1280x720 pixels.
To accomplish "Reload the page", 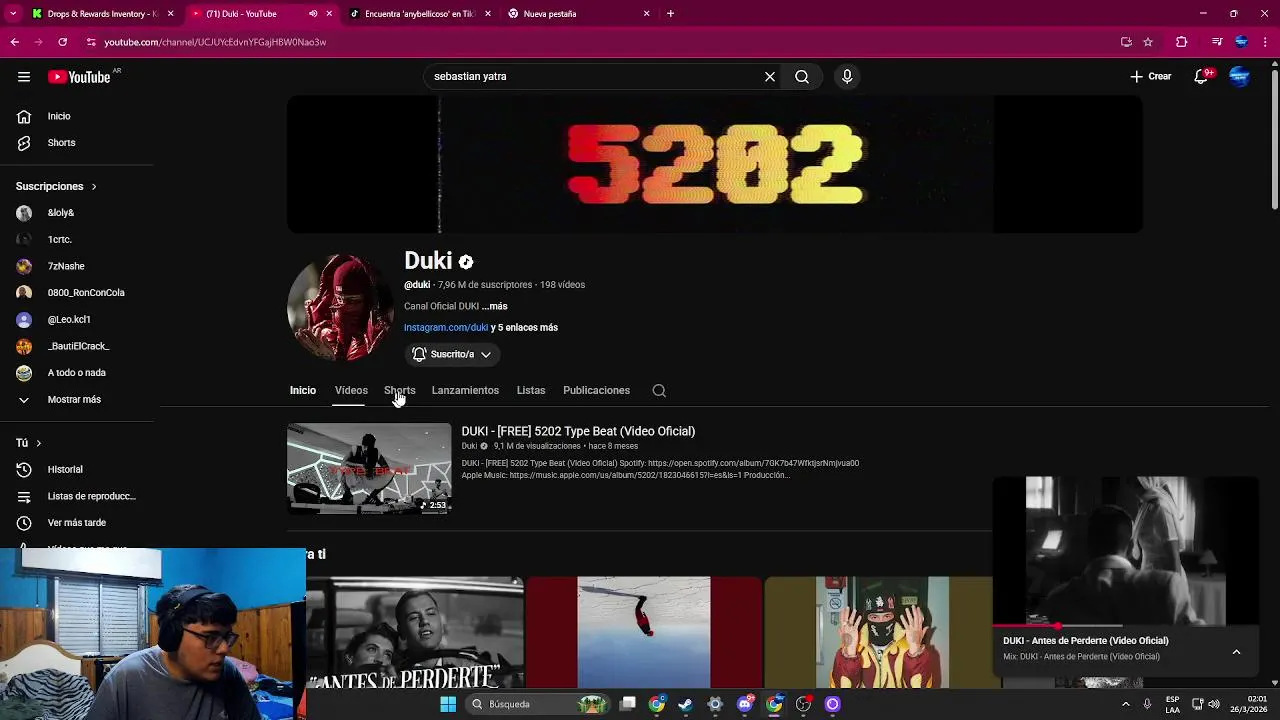I will click(62, 42).
